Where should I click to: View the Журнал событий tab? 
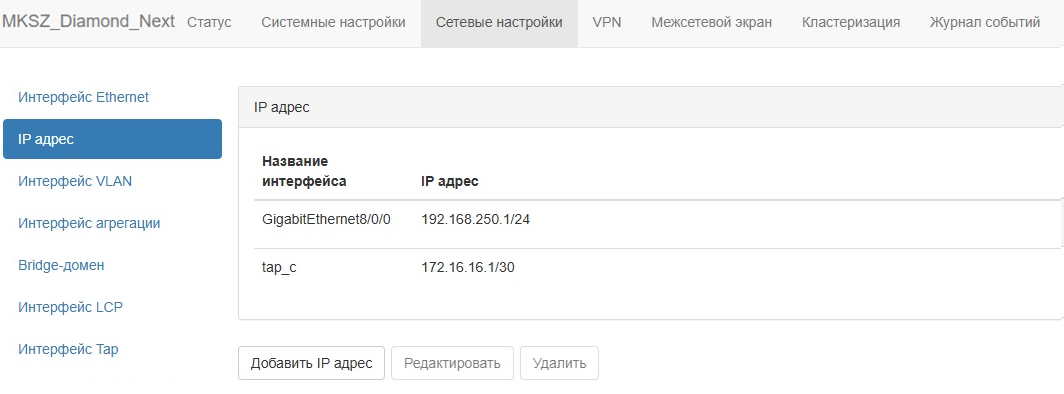(x=985, y=22)
